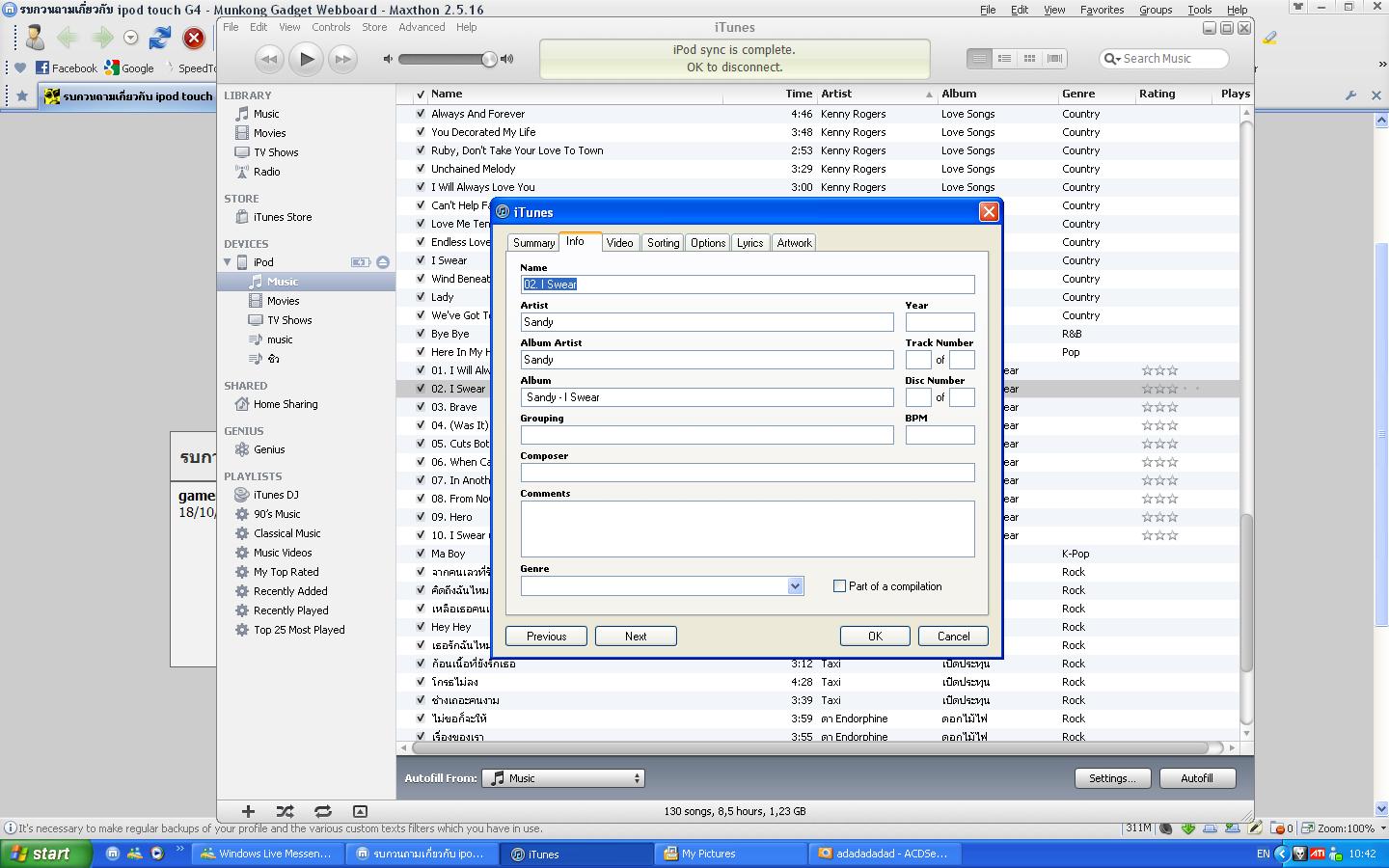Uncheck the Ma Boy song

(421, 554)
